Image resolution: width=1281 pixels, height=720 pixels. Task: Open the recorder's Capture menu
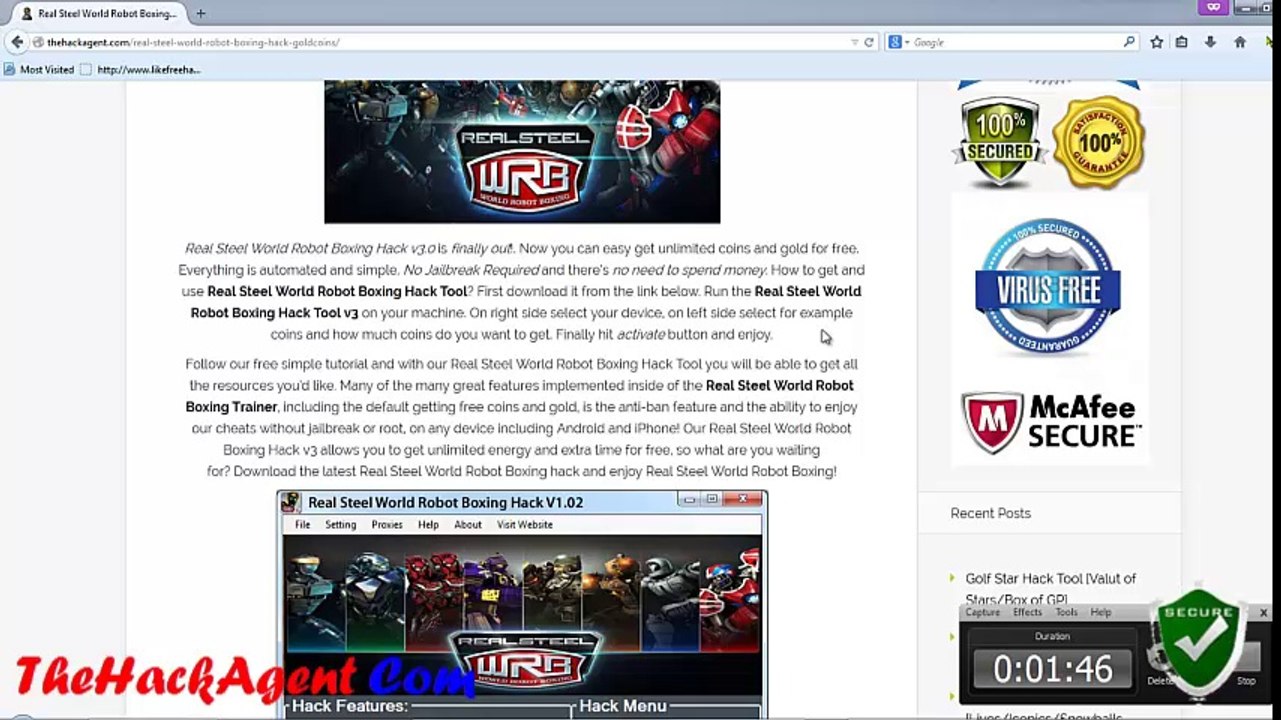click(982, 612)
